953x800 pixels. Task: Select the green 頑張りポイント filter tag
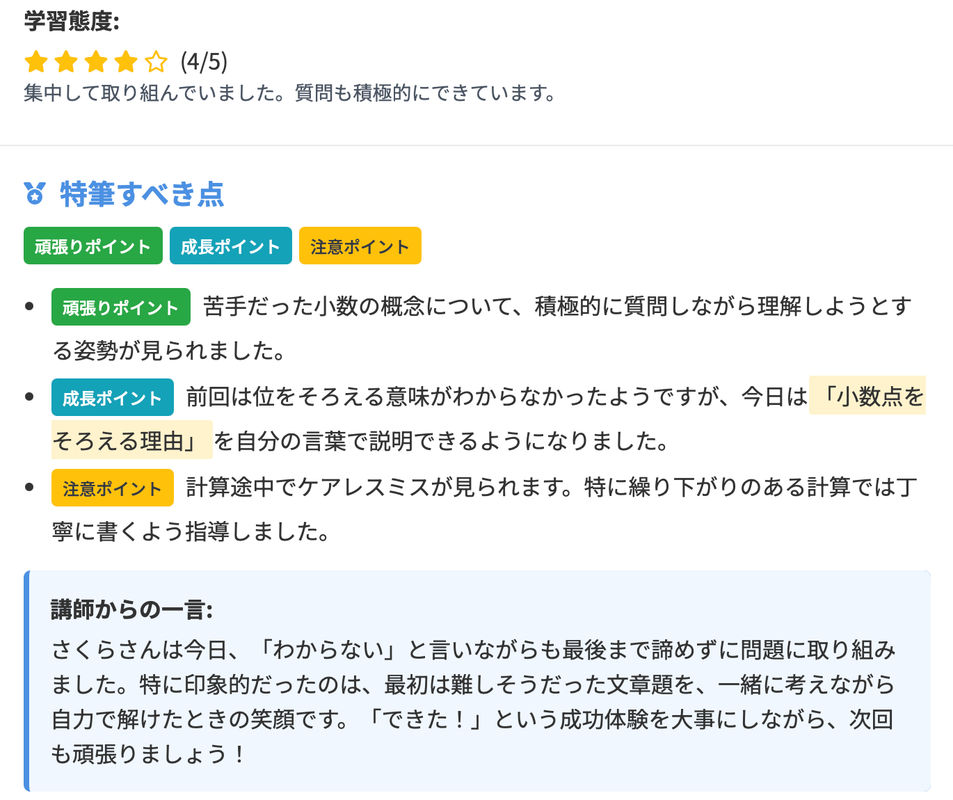(x=93, y=246)
